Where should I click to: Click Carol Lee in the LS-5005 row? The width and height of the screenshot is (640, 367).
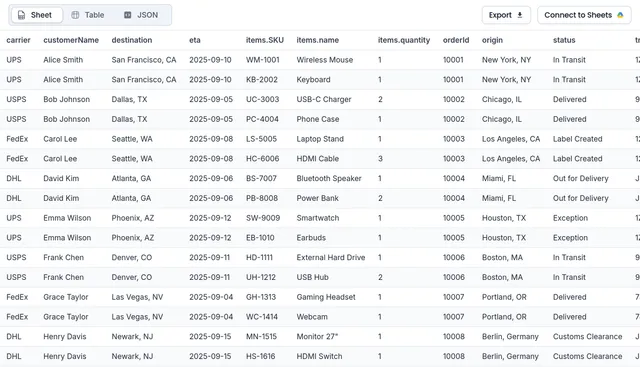click(x=60, y=139)
